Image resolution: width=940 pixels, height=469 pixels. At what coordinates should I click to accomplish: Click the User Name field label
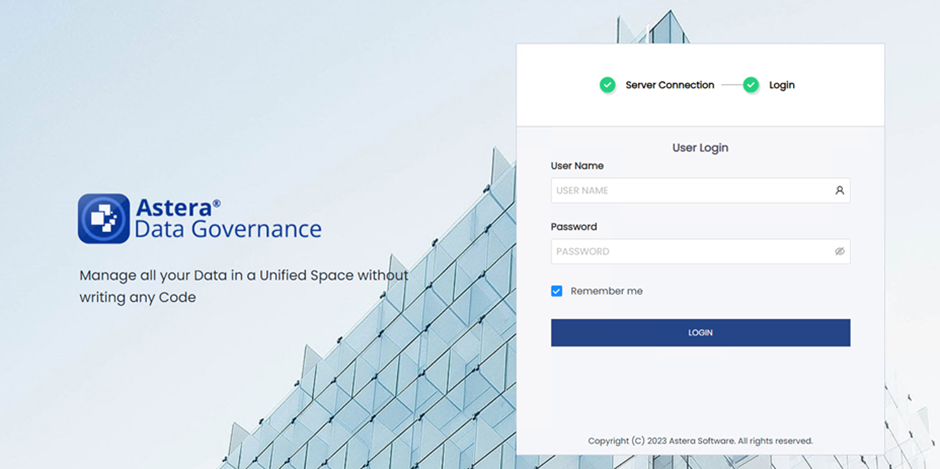click(577, 166)
